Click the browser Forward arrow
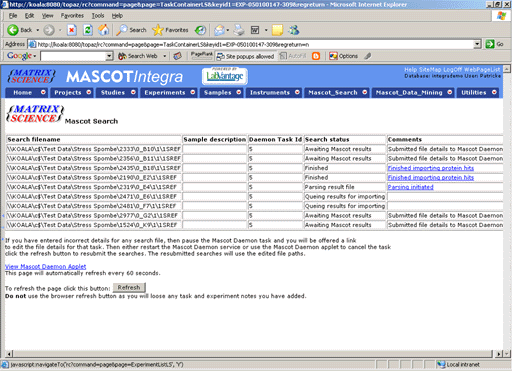Screen dimensions: 512x371 [x=49, y=30]
